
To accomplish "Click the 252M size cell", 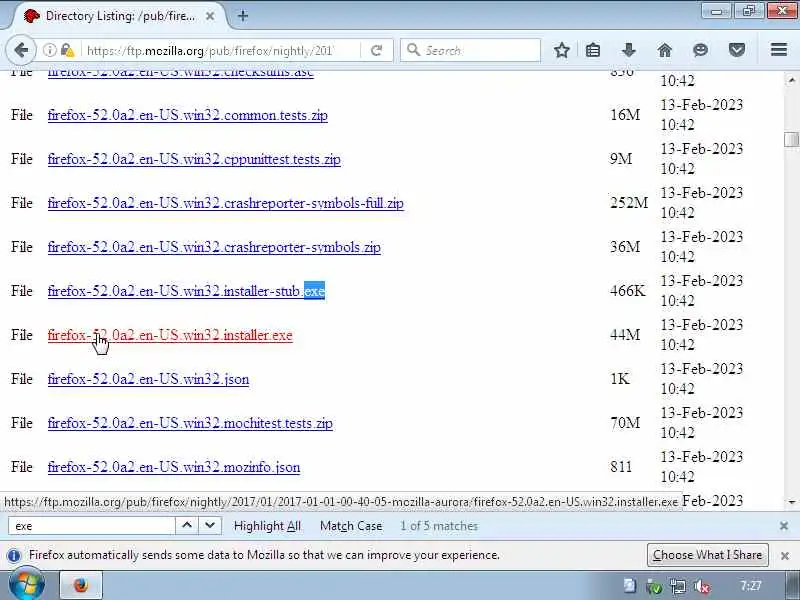I will (629, 203).
